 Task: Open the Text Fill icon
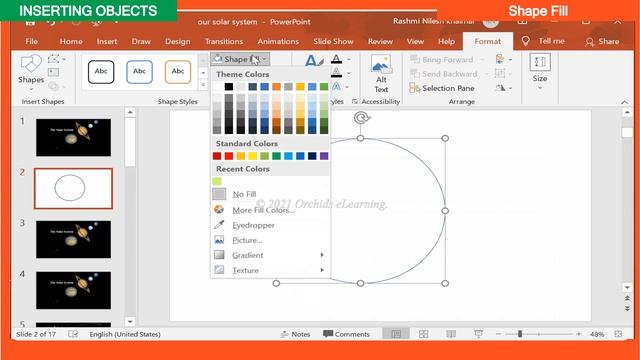click(x=337, y=59)
